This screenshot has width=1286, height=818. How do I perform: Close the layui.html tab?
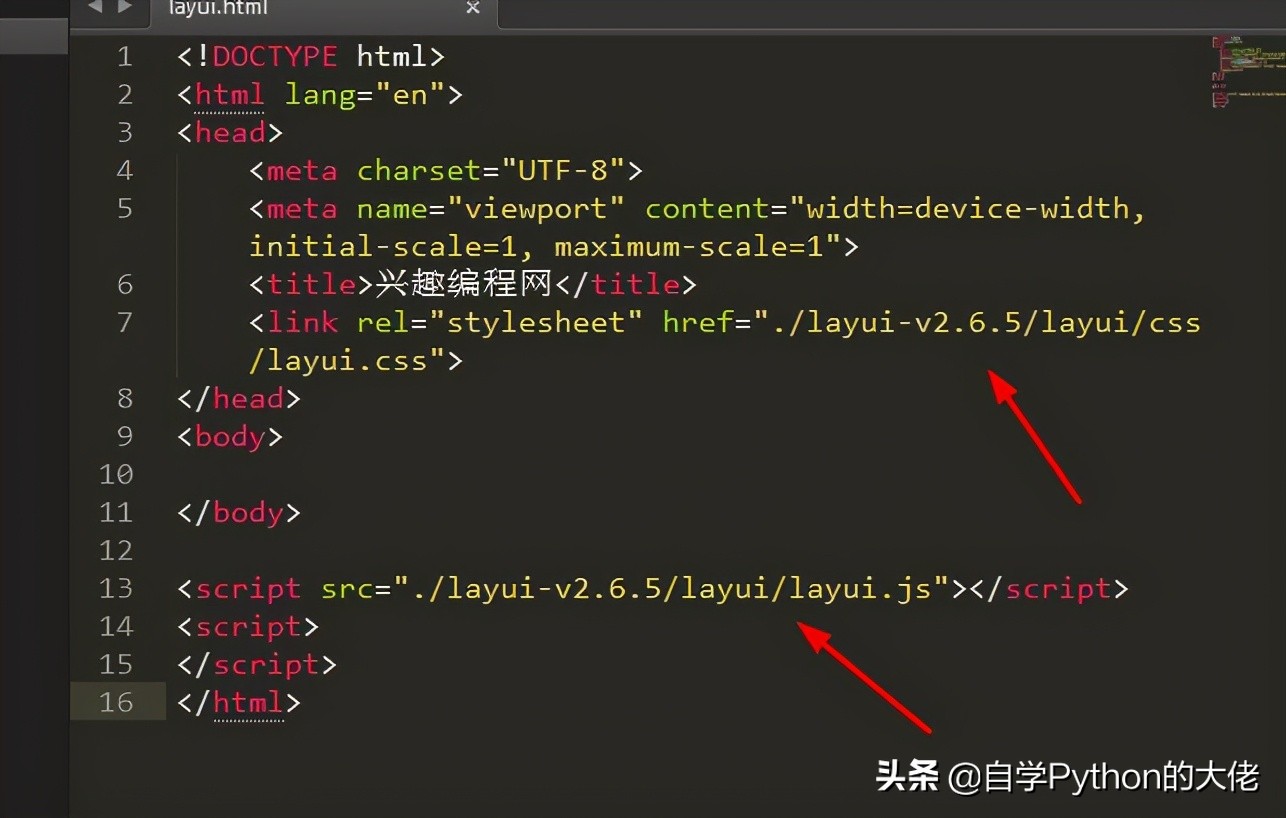tap(473, 8)
